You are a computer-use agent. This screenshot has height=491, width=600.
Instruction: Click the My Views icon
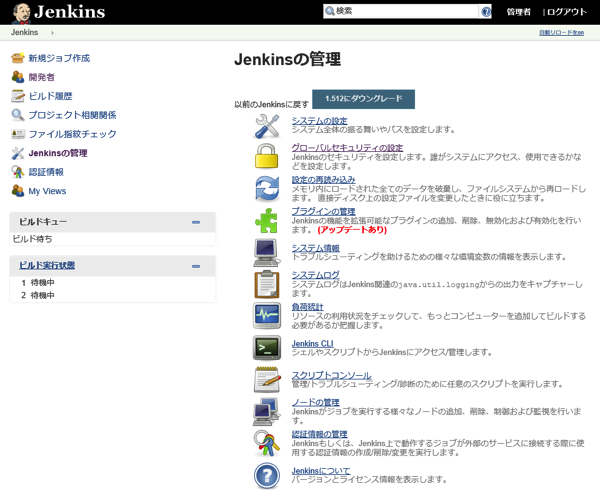[18, 191]
